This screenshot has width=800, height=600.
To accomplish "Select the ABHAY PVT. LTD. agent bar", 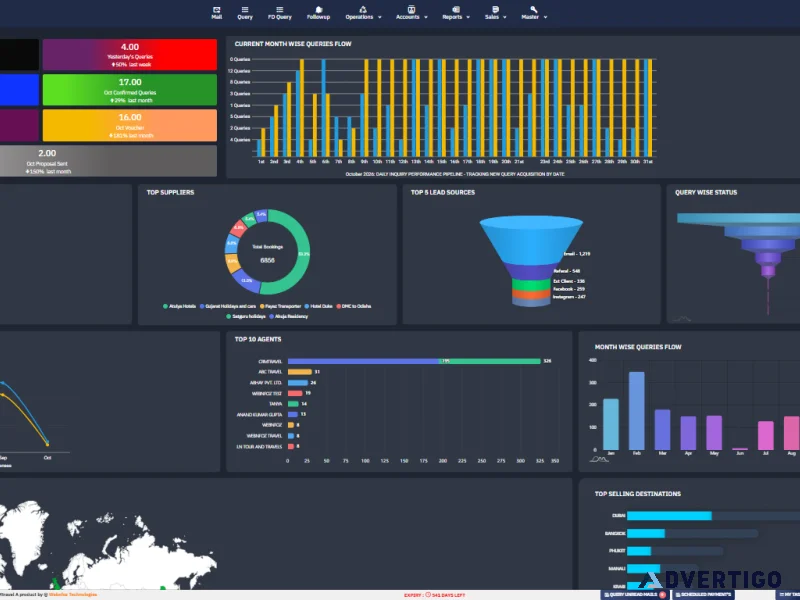I will coord(297,383).
